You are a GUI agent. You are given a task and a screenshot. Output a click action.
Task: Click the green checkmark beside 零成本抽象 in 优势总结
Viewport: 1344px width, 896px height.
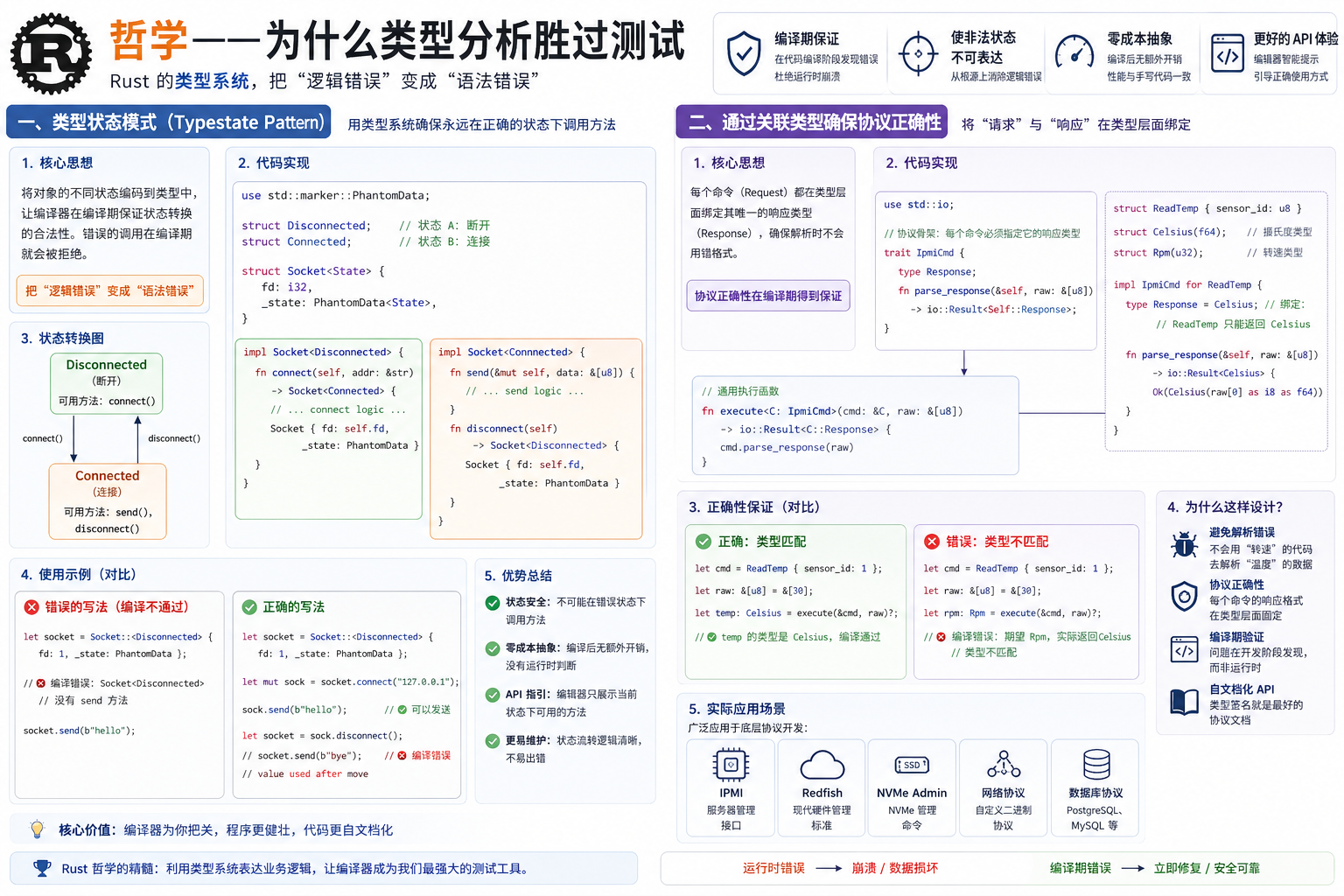(x=493, y=648)
